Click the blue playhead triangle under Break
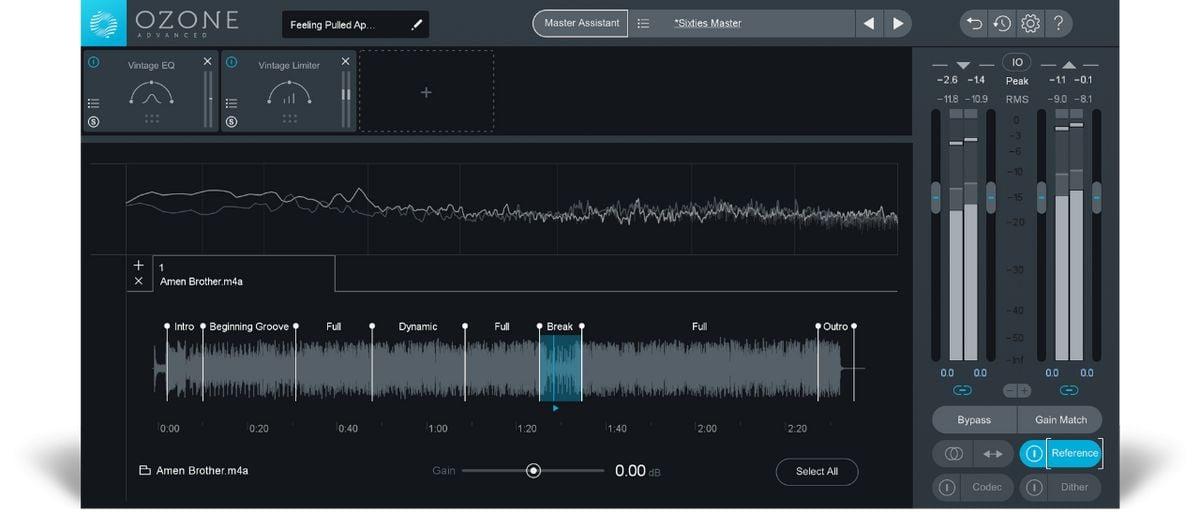This screenshot has width=1200, height=518. coord(555,408)
